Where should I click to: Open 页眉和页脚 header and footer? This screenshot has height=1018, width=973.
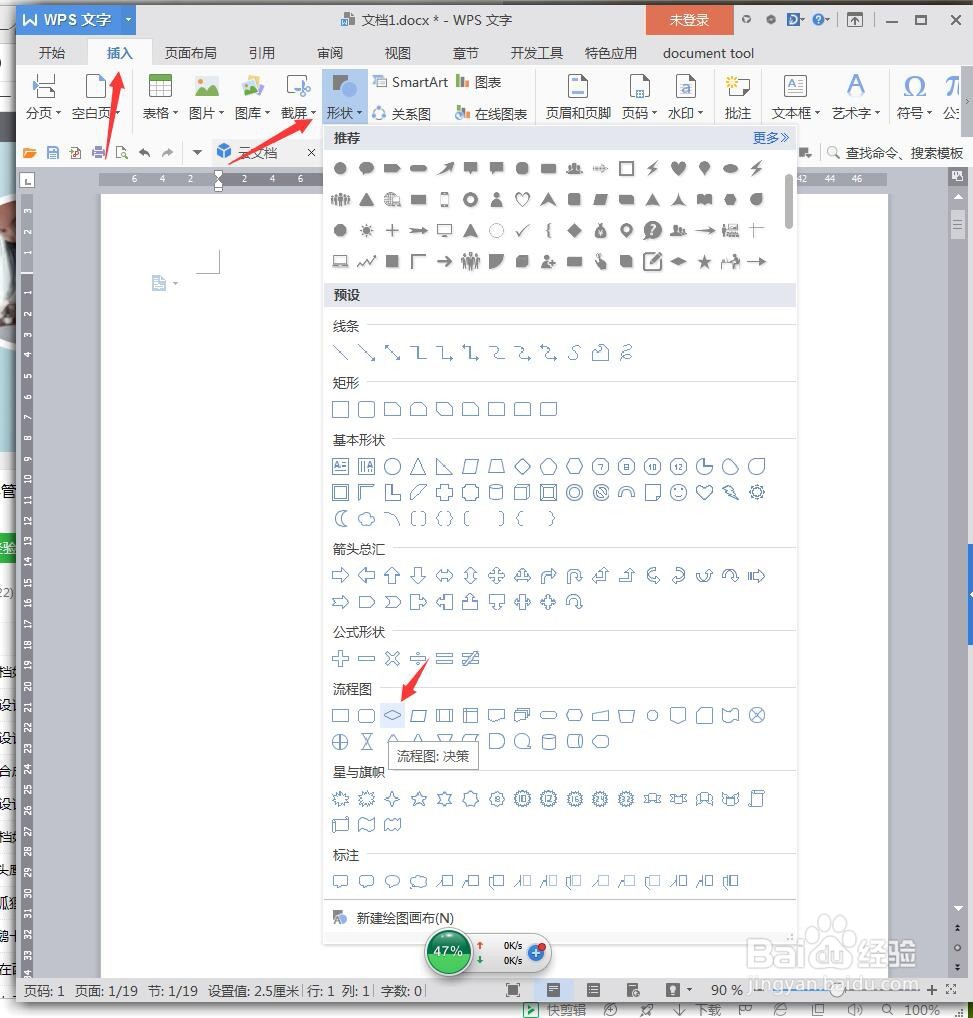[x=578, y=98]
